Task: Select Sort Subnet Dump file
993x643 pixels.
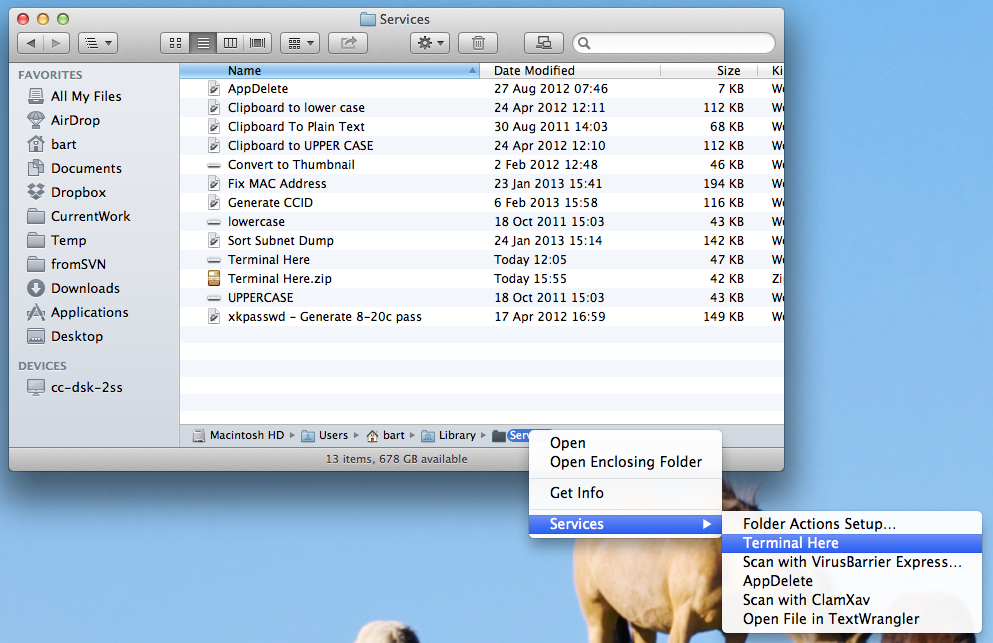Action: pyautogui.click(x=281, y=241)
